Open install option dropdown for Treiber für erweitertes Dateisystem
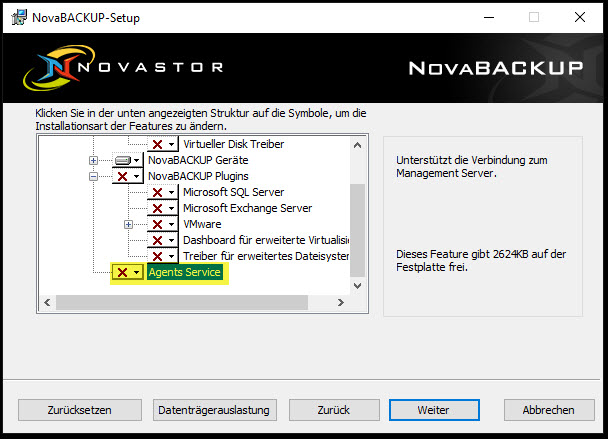 [163, 256]
